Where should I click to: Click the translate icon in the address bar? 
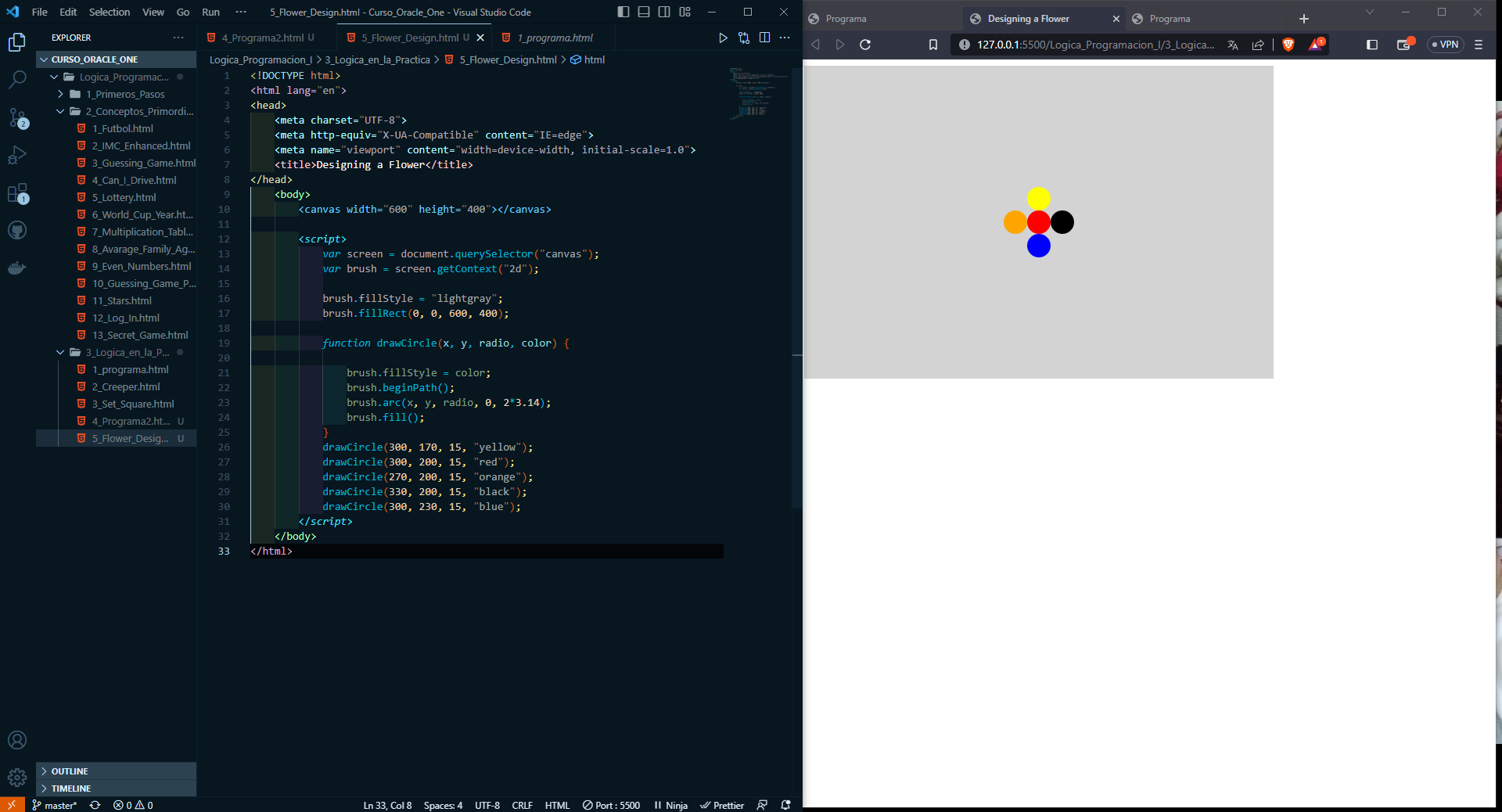click(1233, 45)
